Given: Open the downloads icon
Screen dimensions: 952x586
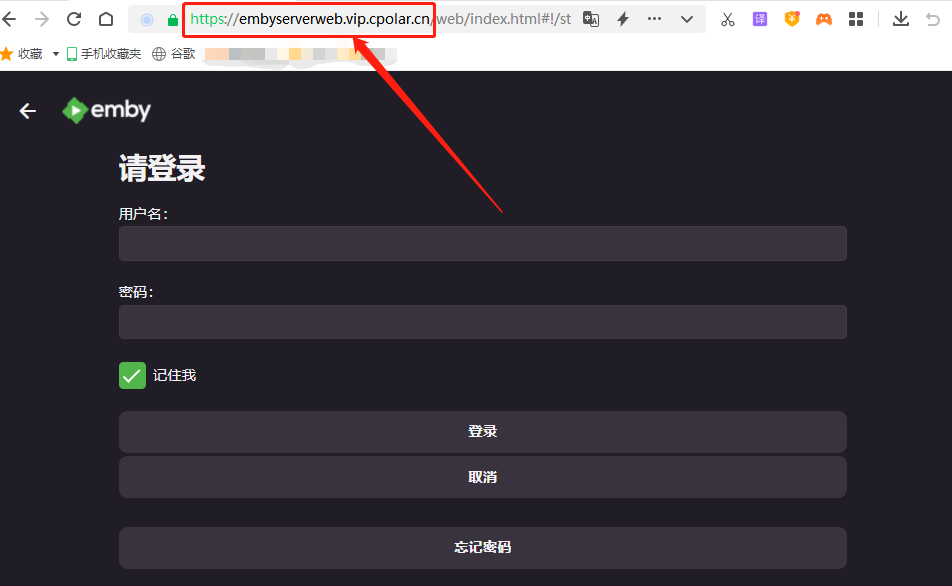Looking at the screenshot, I should point(901,19).
